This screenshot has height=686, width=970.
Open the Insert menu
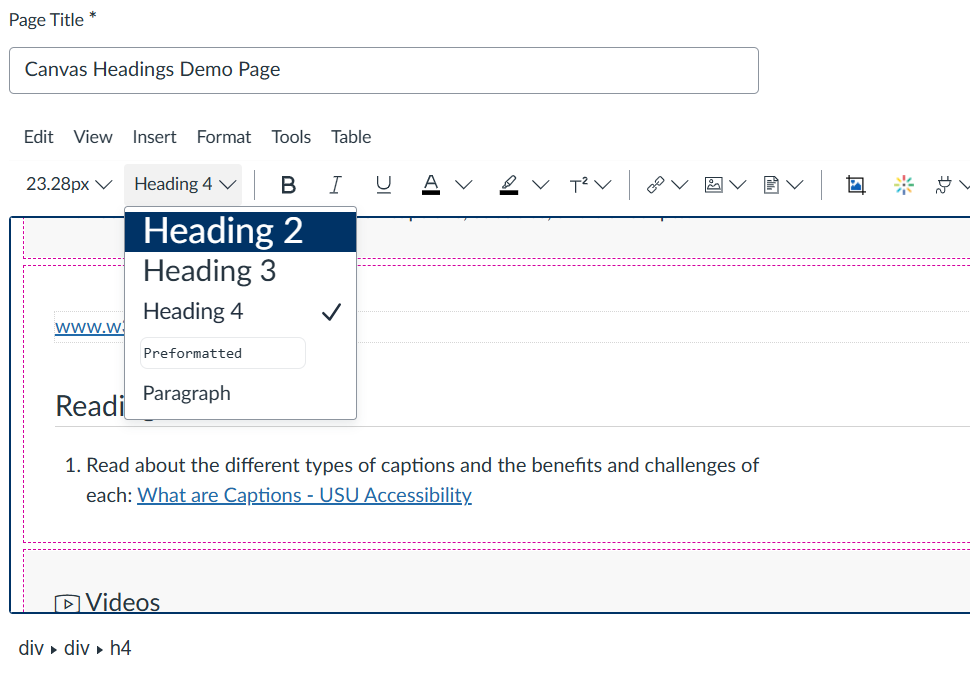pos(154,137)
